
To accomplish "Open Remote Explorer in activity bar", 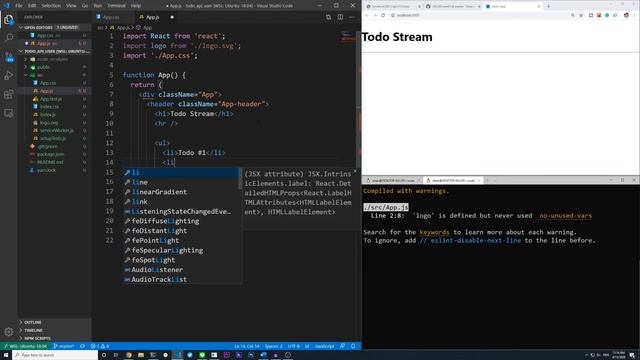I will point(9,113).
